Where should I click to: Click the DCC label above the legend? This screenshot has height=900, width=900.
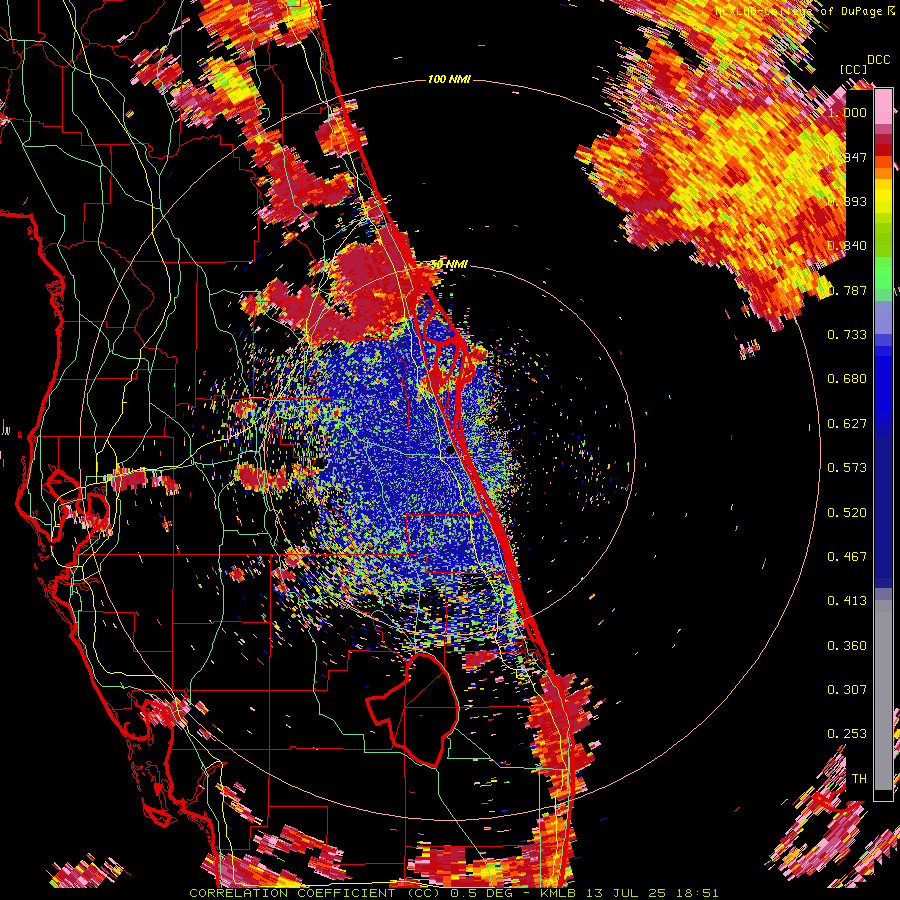coord(879,60)
